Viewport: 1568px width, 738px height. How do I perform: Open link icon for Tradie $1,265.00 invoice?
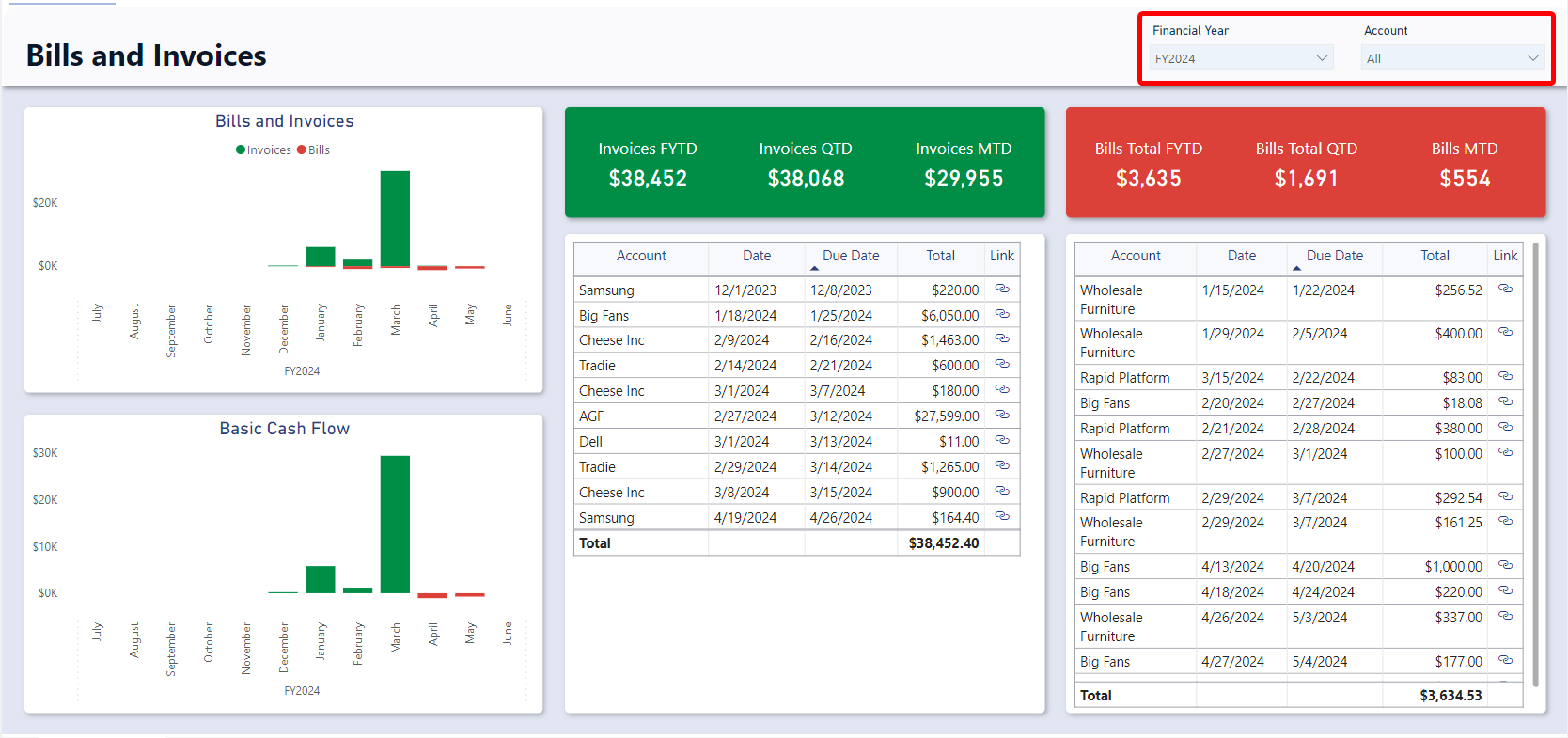coord(1002,465)
